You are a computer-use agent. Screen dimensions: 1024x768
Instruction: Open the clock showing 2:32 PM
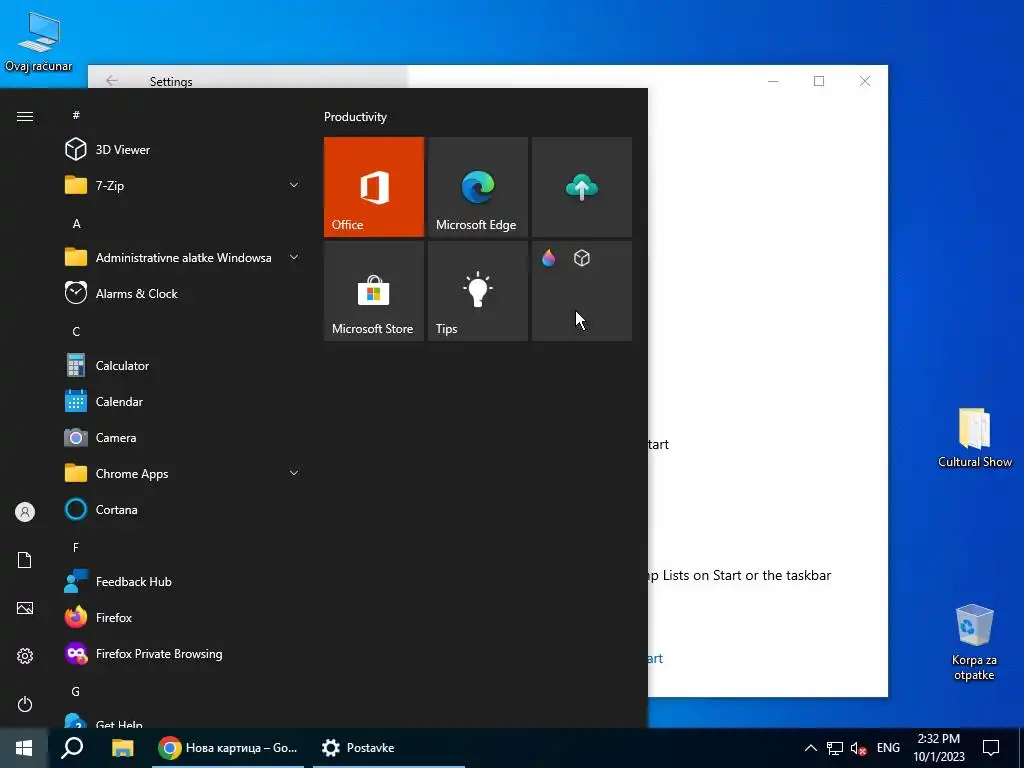coord(938,748)
